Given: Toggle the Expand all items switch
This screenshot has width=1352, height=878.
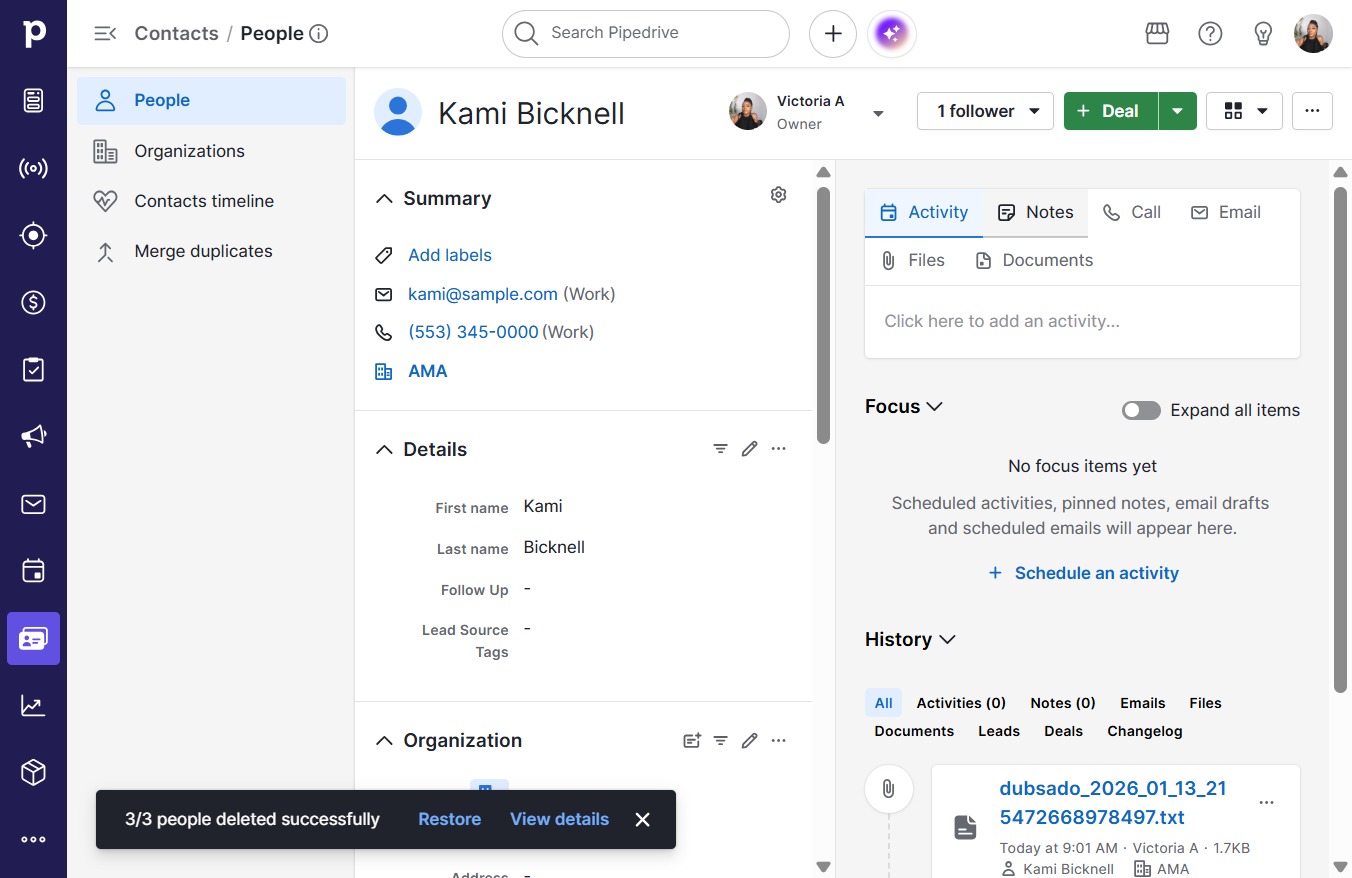Looking at the screenshot, I should pyautogui.click(x=1141, y=410).
